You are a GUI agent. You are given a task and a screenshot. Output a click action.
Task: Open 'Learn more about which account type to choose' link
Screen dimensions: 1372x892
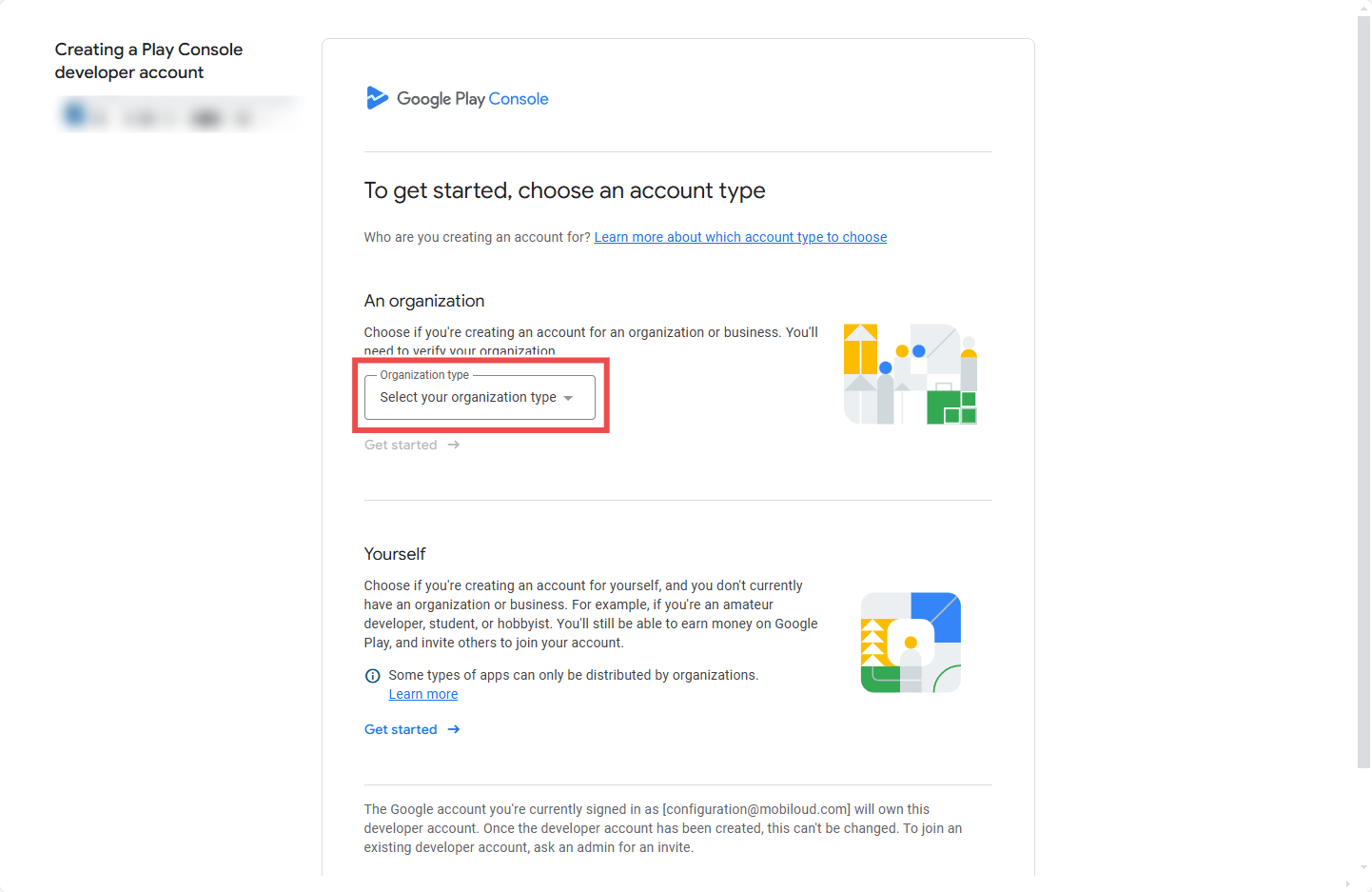point(740,237)
